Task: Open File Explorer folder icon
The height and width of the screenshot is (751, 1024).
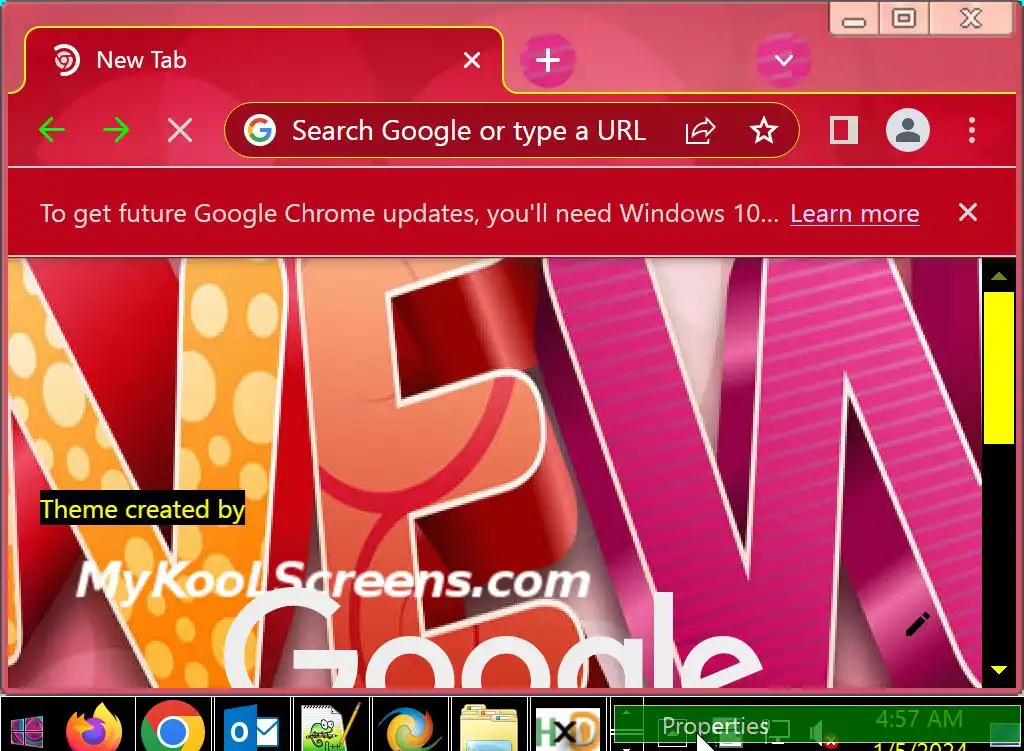Action: (488, 727)
